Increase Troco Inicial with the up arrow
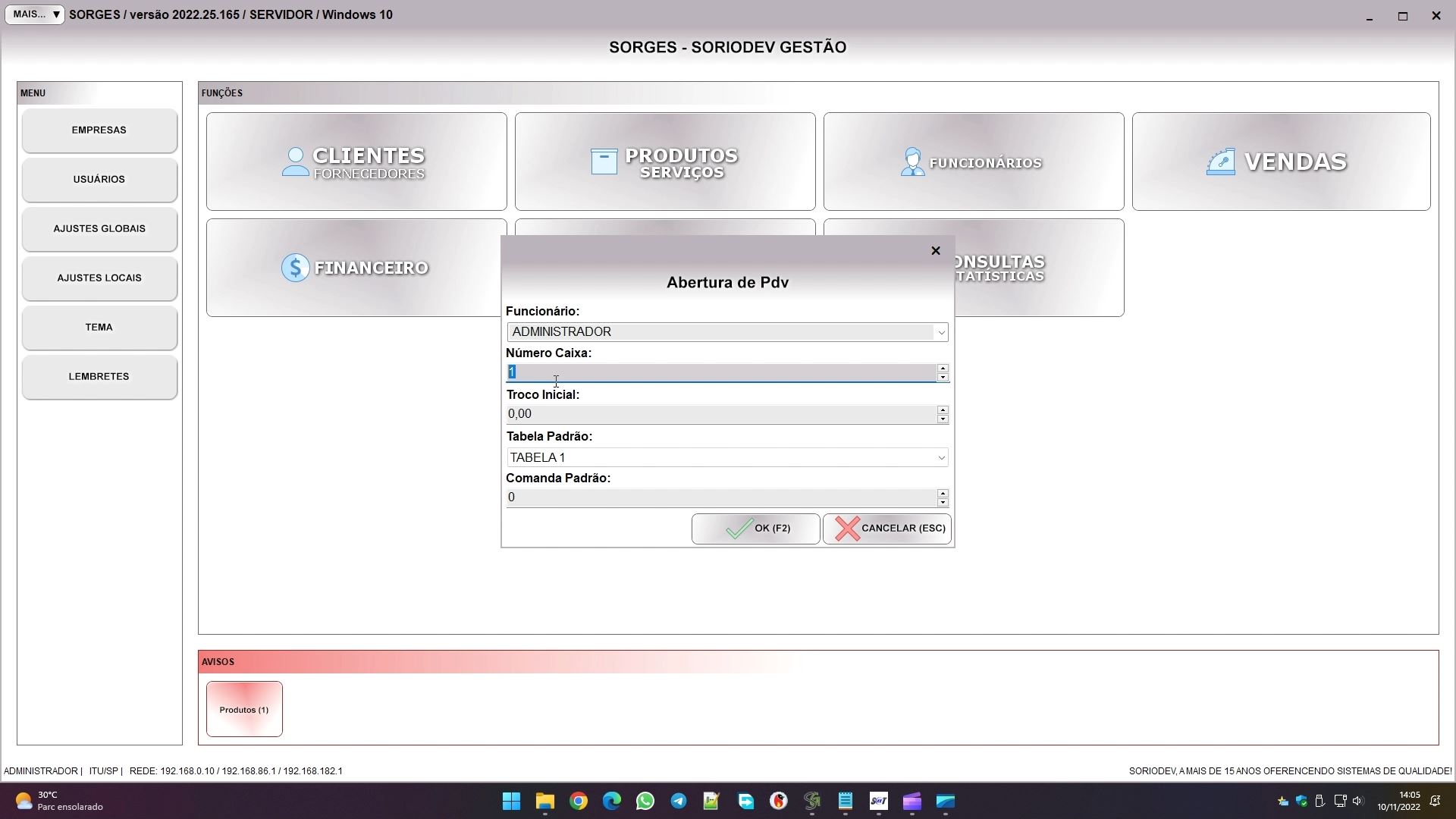The width and height of the screenshot is (1456, 819). (943, 410)
